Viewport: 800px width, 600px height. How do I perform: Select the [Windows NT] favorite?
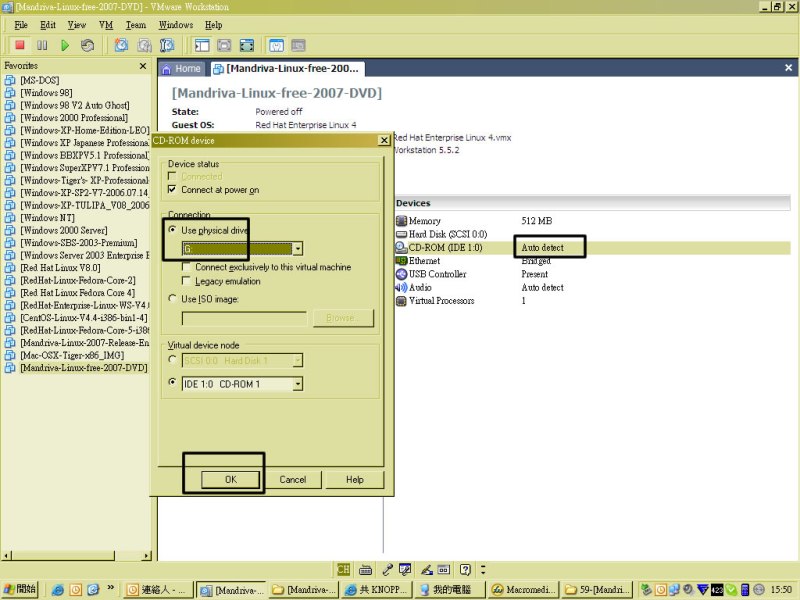tap(47, 218)
